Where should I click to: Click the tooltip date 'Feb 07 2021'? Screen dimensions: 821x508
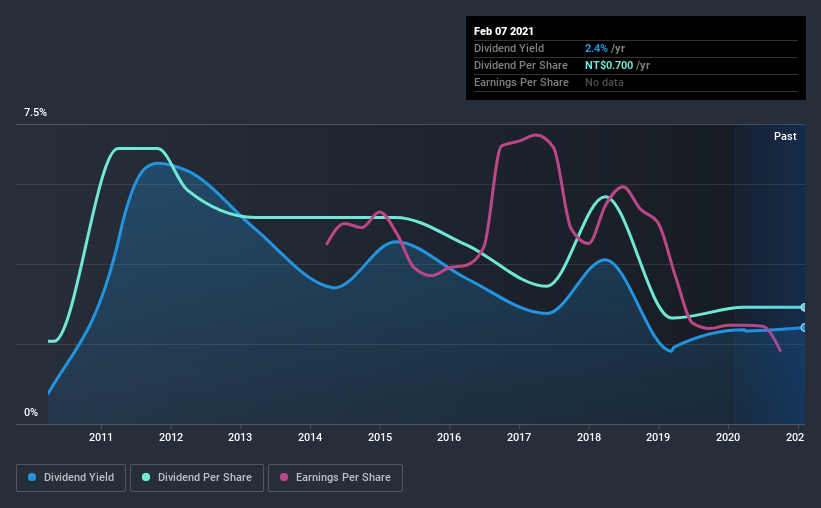(504, 31)
